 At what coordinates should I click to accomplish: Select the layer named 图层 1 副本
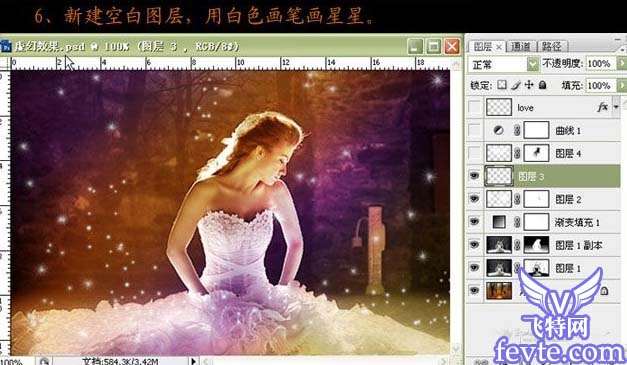(579, 245)
